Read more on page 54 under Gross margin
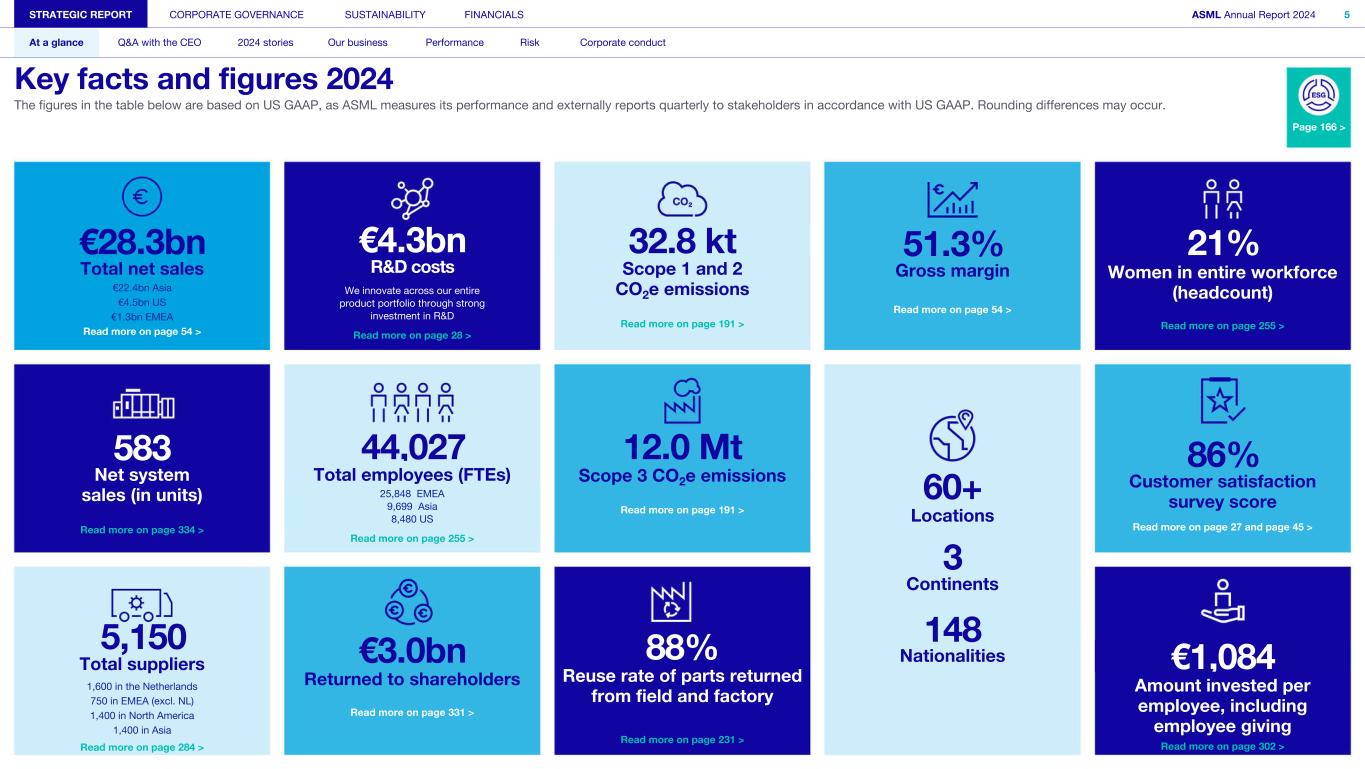Viewport: 1365px width, 769px height. coord(952,310)
